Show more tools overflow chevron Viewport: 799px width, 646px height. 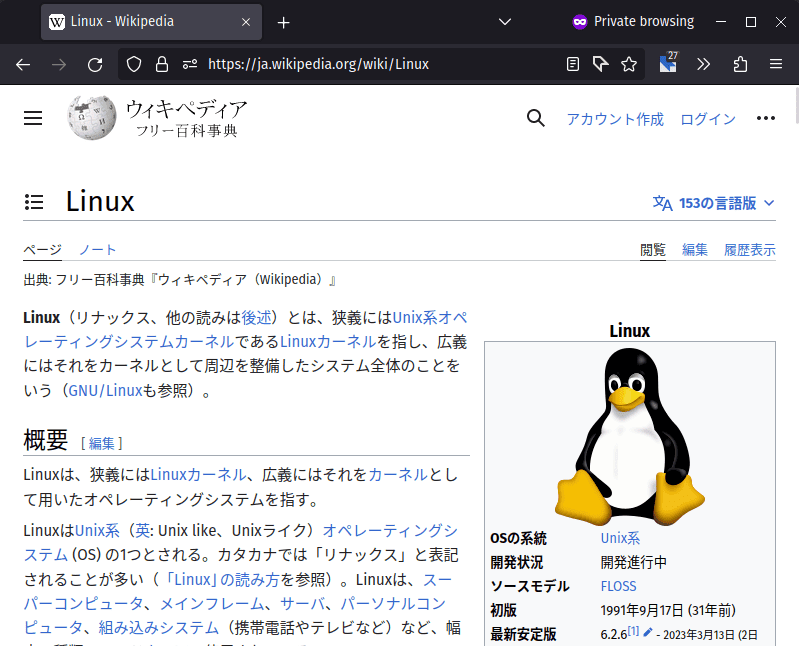tap(703, 64)
